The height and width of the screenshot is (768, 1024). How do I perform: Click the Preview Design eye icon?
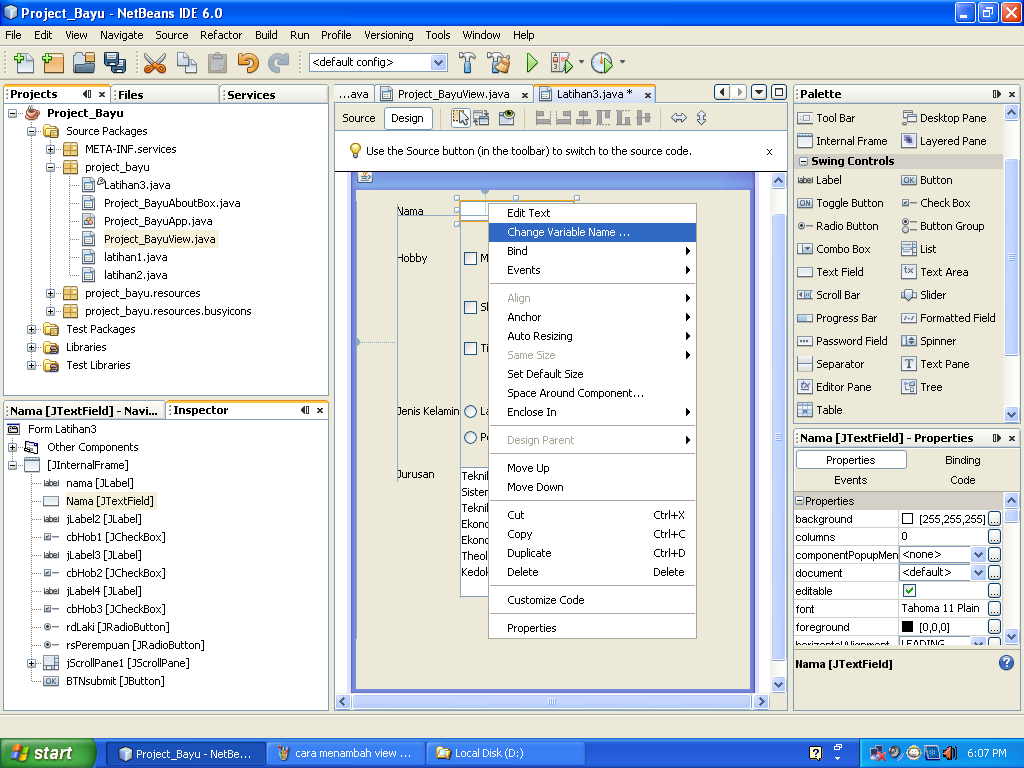pyautogui.click(x=507, y=118)
